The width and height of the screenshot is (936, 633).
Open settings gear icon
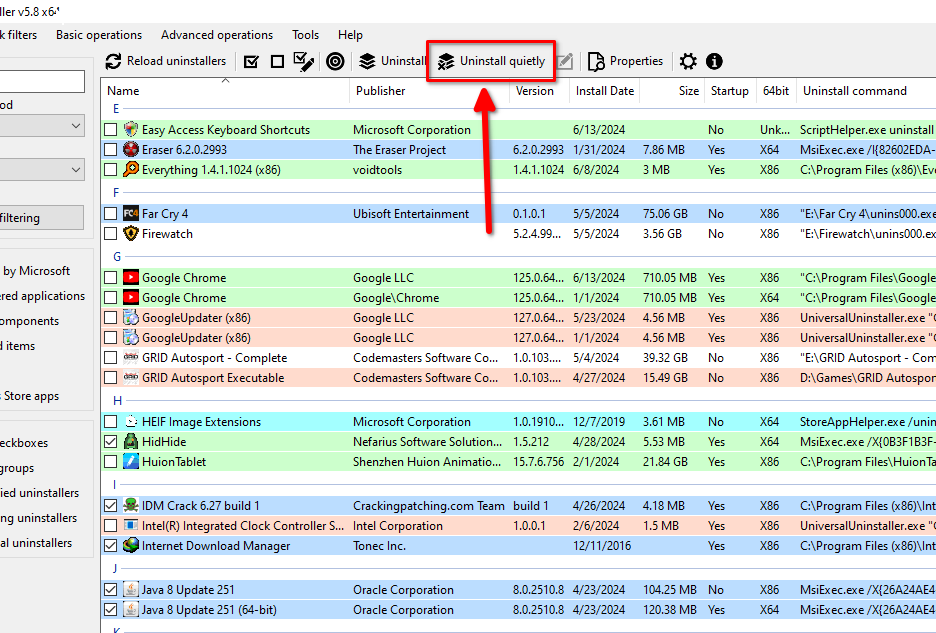[688, 61]
